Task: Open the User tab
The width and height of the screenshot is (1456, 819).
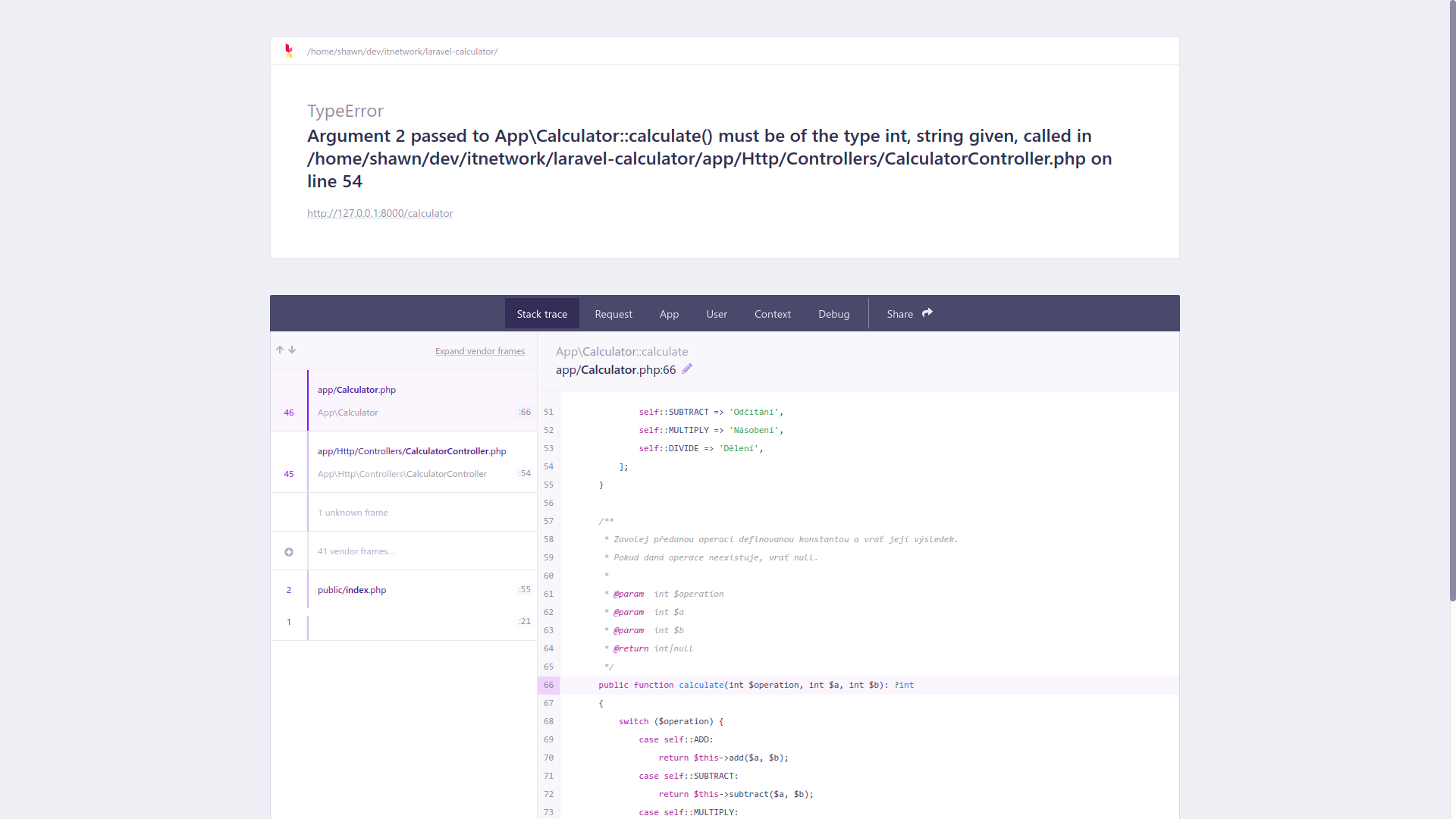Action: (x=716, y=313)
